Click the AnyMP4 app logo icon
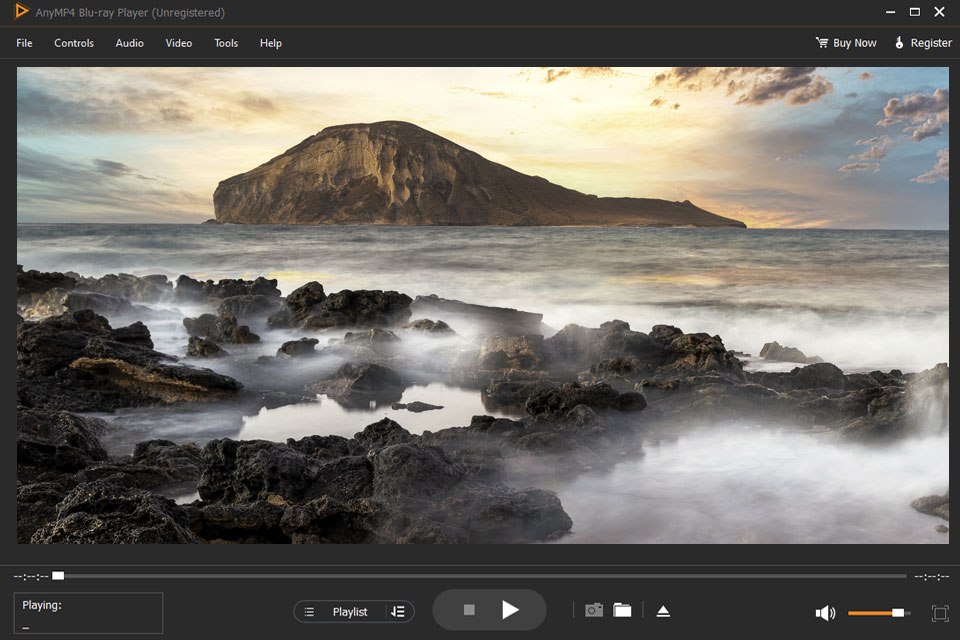 21,11
